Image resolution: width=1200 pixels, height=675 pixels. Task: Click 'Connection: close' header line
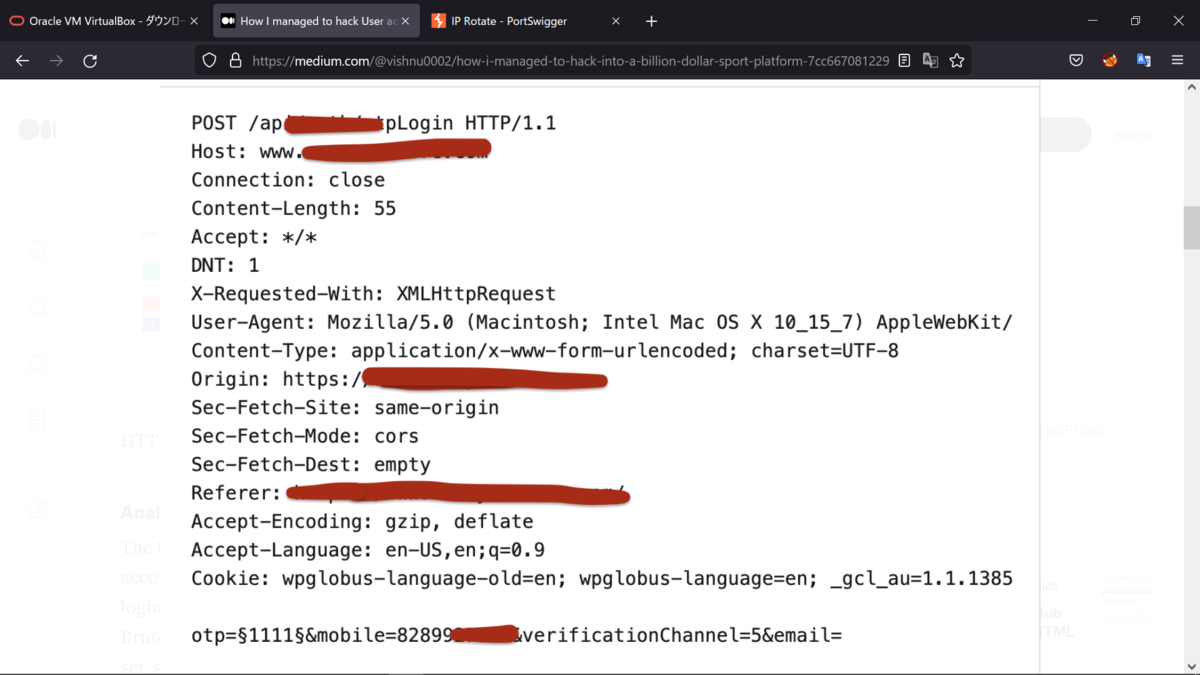coord(288,180)
